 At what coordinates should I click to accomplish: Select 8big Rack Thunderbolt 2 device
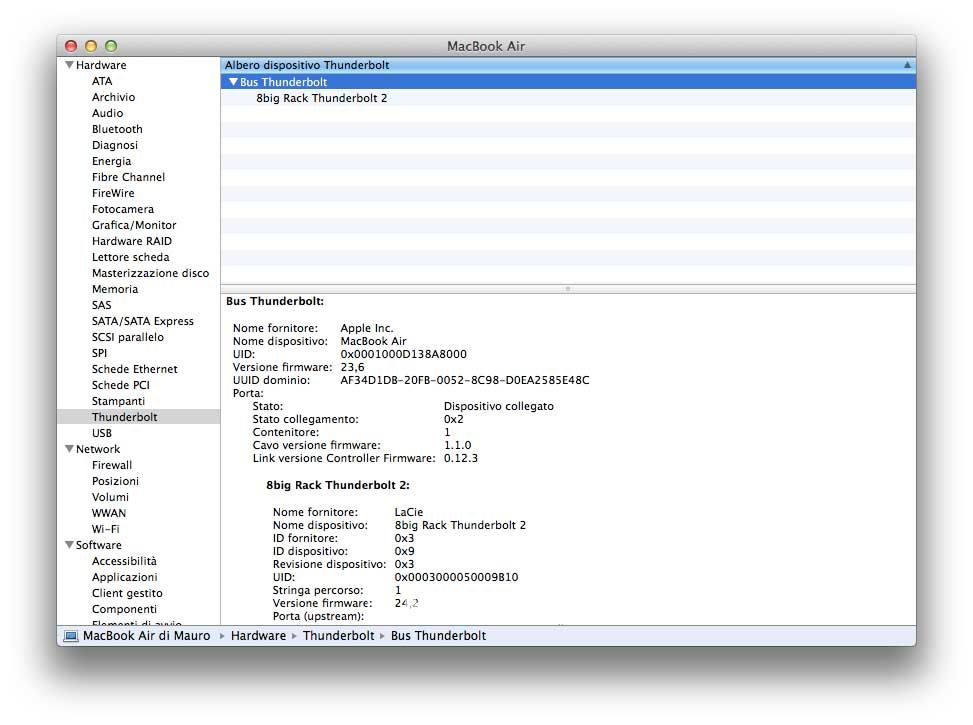(321, 98)
